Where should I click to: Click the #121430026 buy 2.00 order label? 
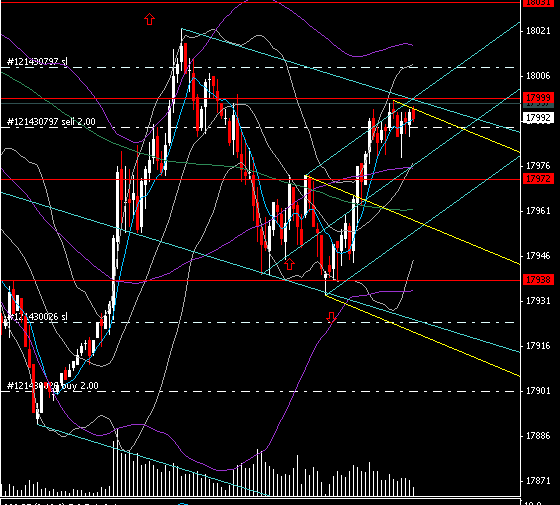coord(52,386)
